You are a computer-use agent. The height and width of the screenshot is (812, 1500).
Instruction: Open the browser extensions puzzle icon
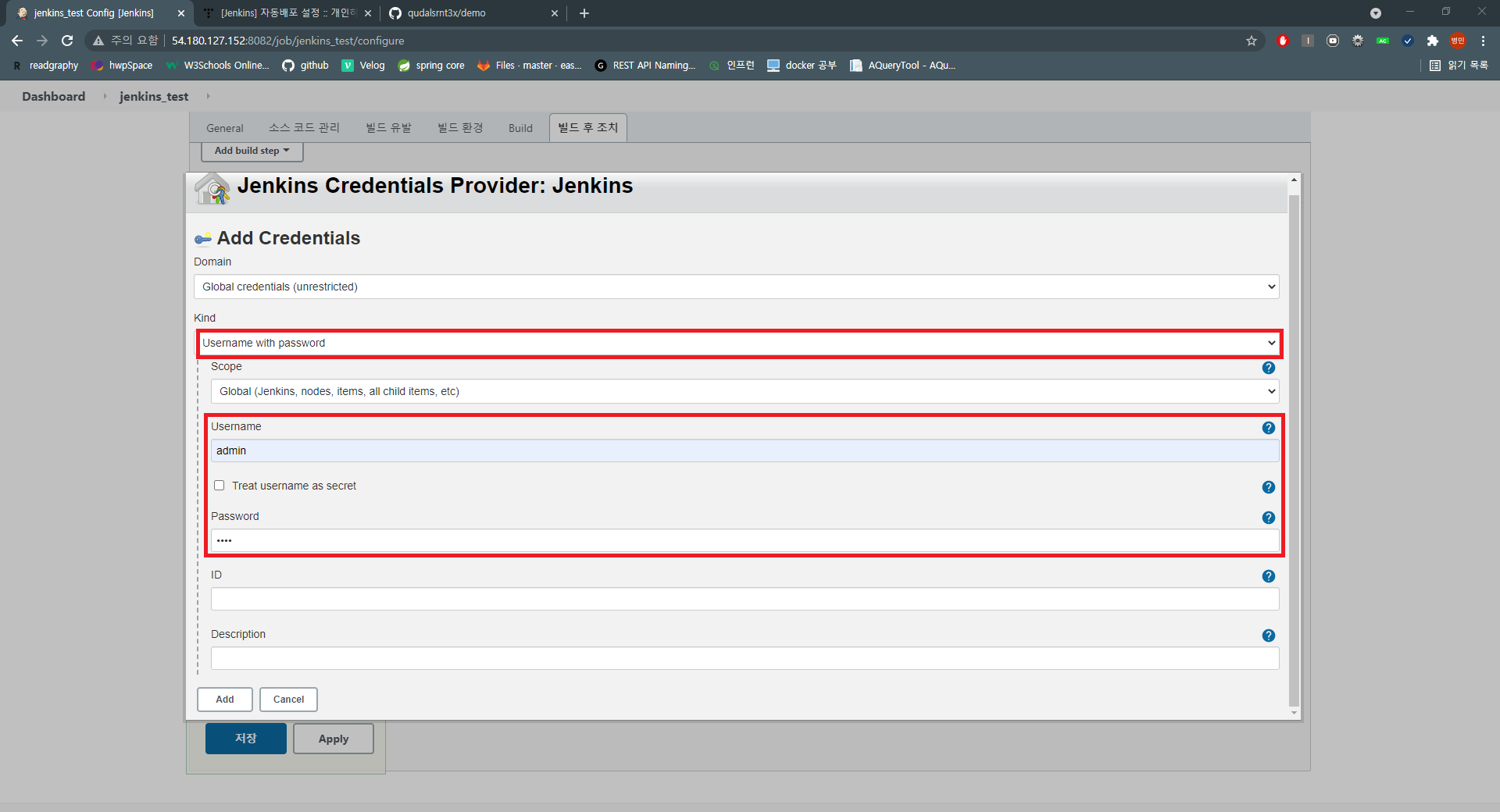pyautogui.click(x=1432, y=41)
